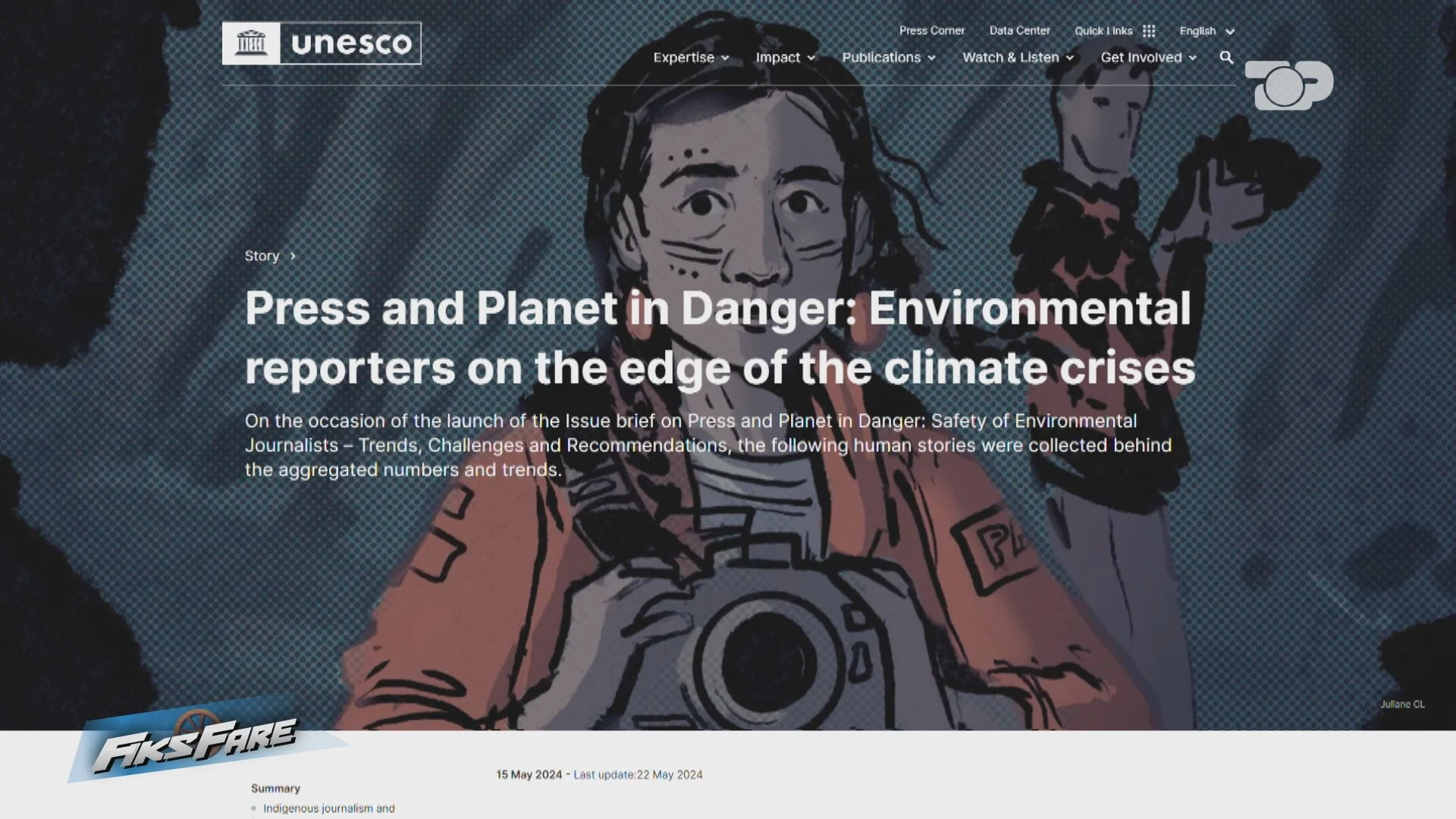Click the article headline title
Screen dimensions: 1456x819
pyautogui.click(x=720, y=338)
